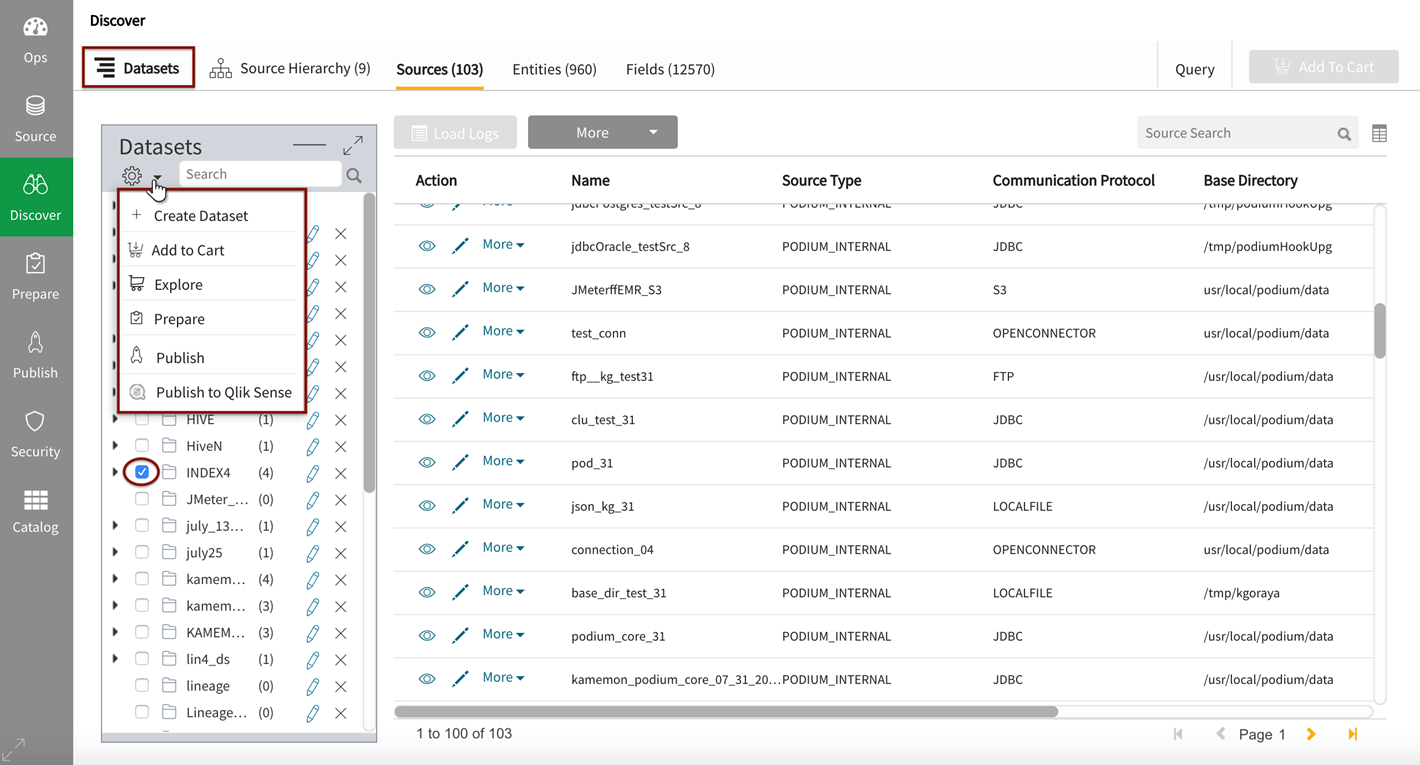Go to the Catalog module icon

(35, 511)
